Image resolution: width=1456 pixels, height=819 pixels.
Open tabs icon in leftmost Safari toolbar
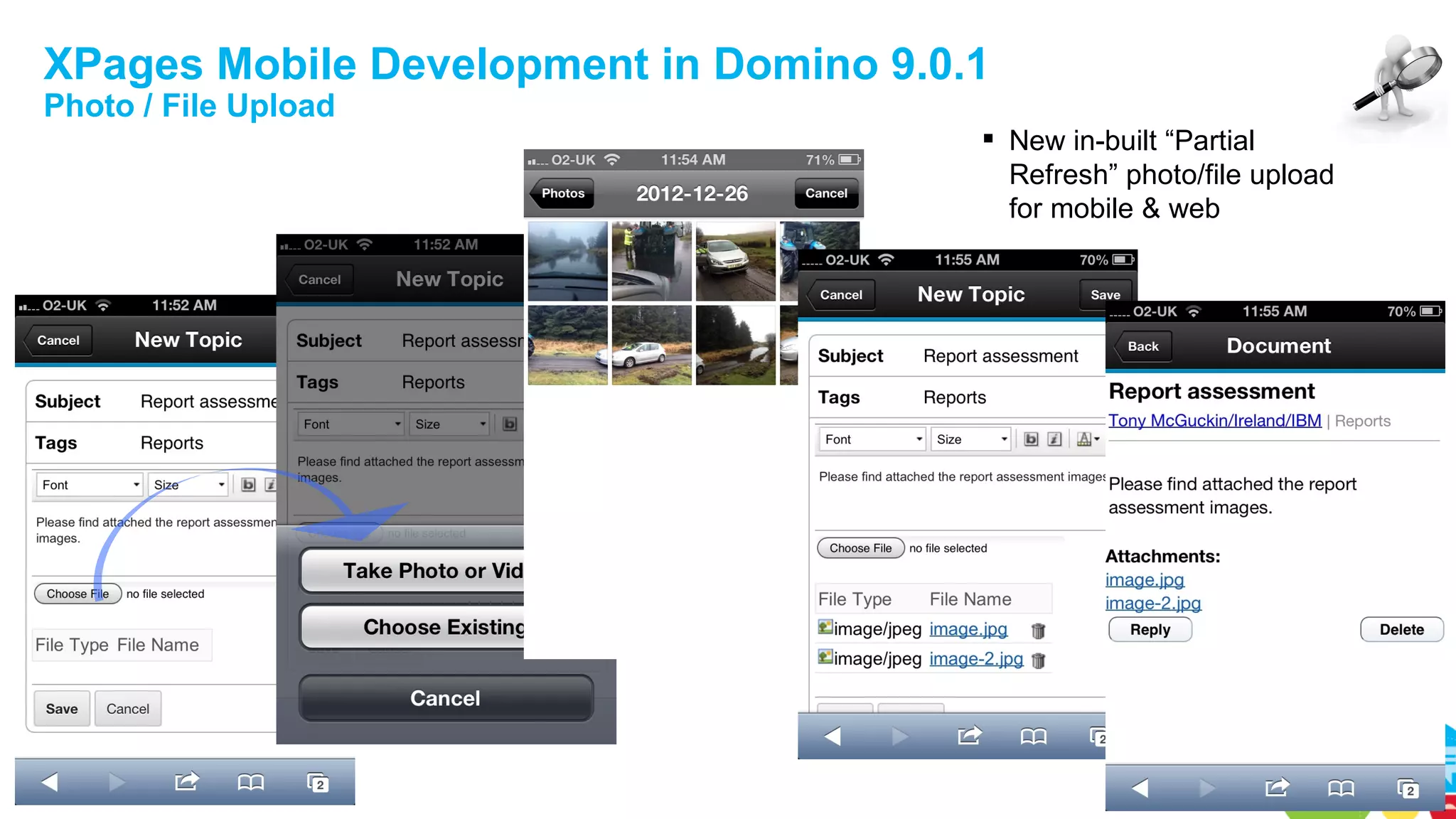pos(318,783)
